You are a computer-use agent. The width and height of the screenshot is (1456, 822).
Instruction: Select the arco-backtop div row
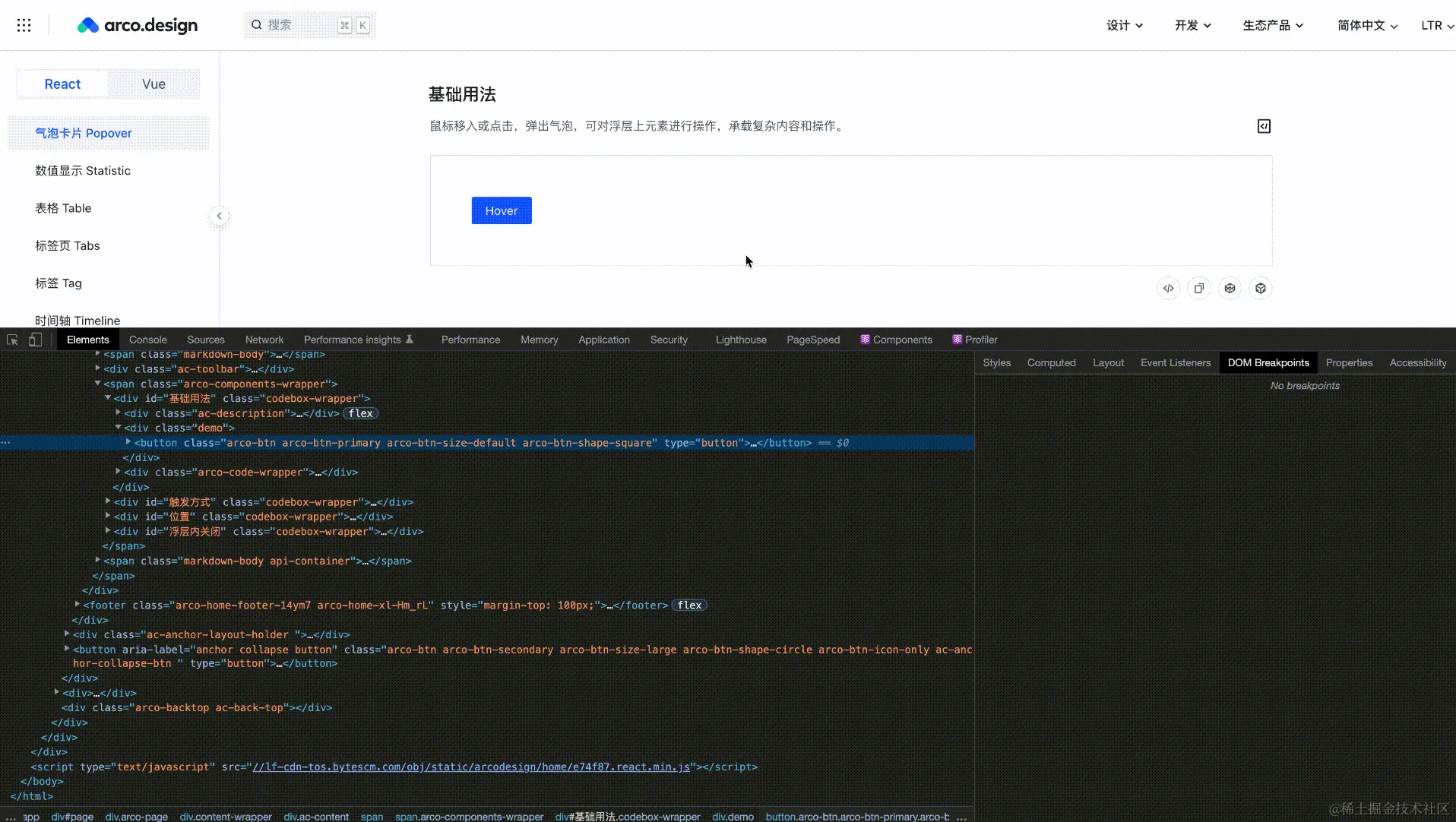point(197,707)
